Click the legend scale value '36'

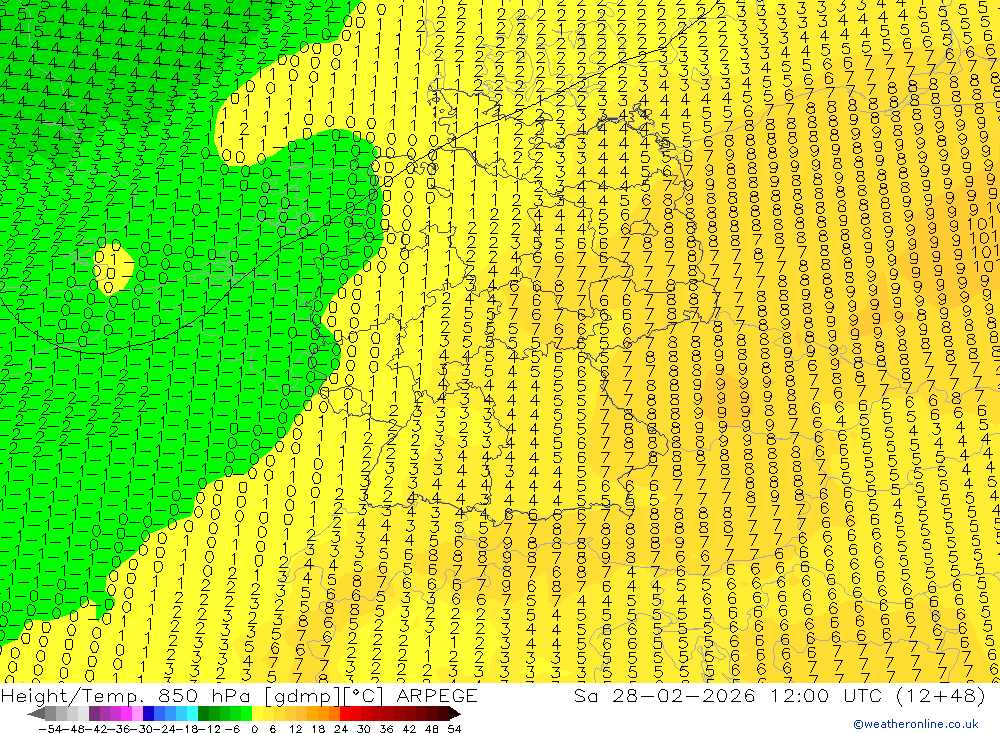(386, 729)
